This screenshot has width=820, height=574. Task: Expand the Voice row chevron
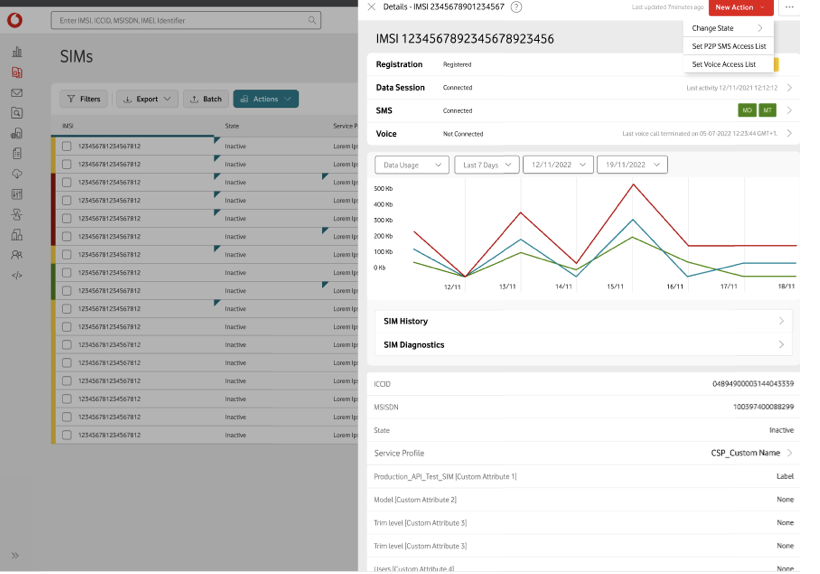[x=789, y=133]
